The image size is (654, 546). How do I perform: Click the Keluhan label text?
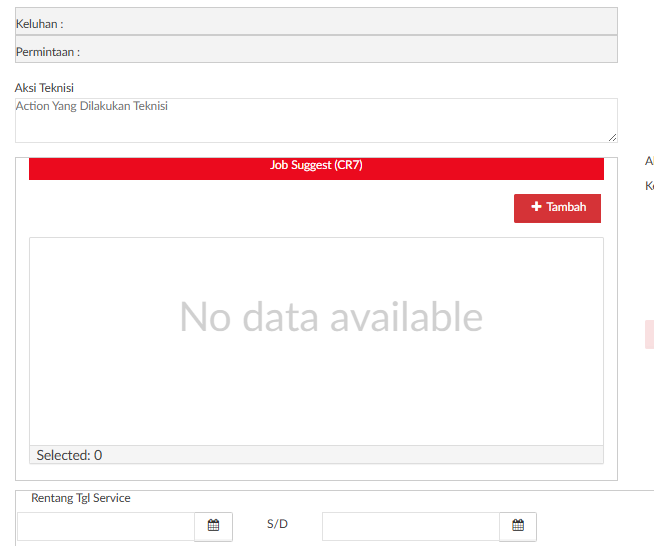pos(39,23)
